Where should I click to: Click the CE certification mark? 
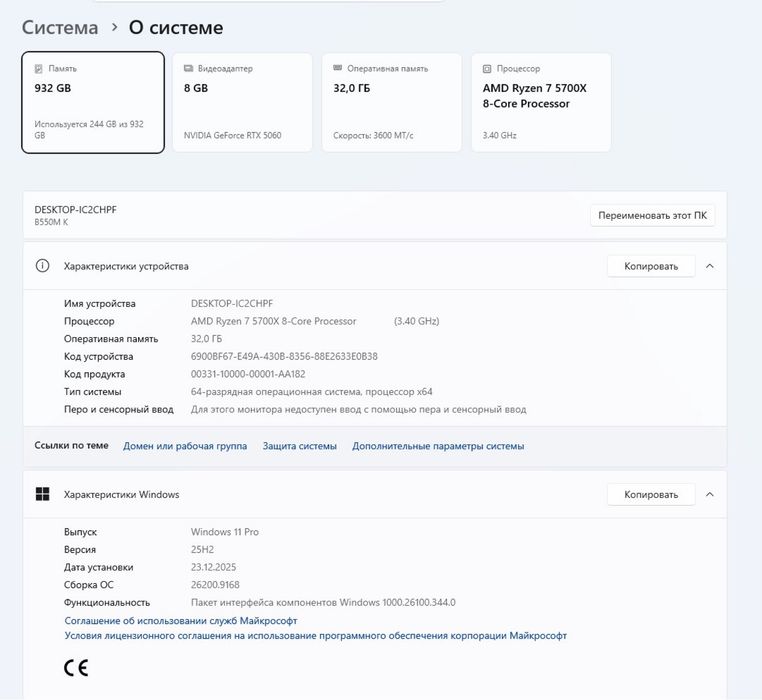(x=76, y=668)
